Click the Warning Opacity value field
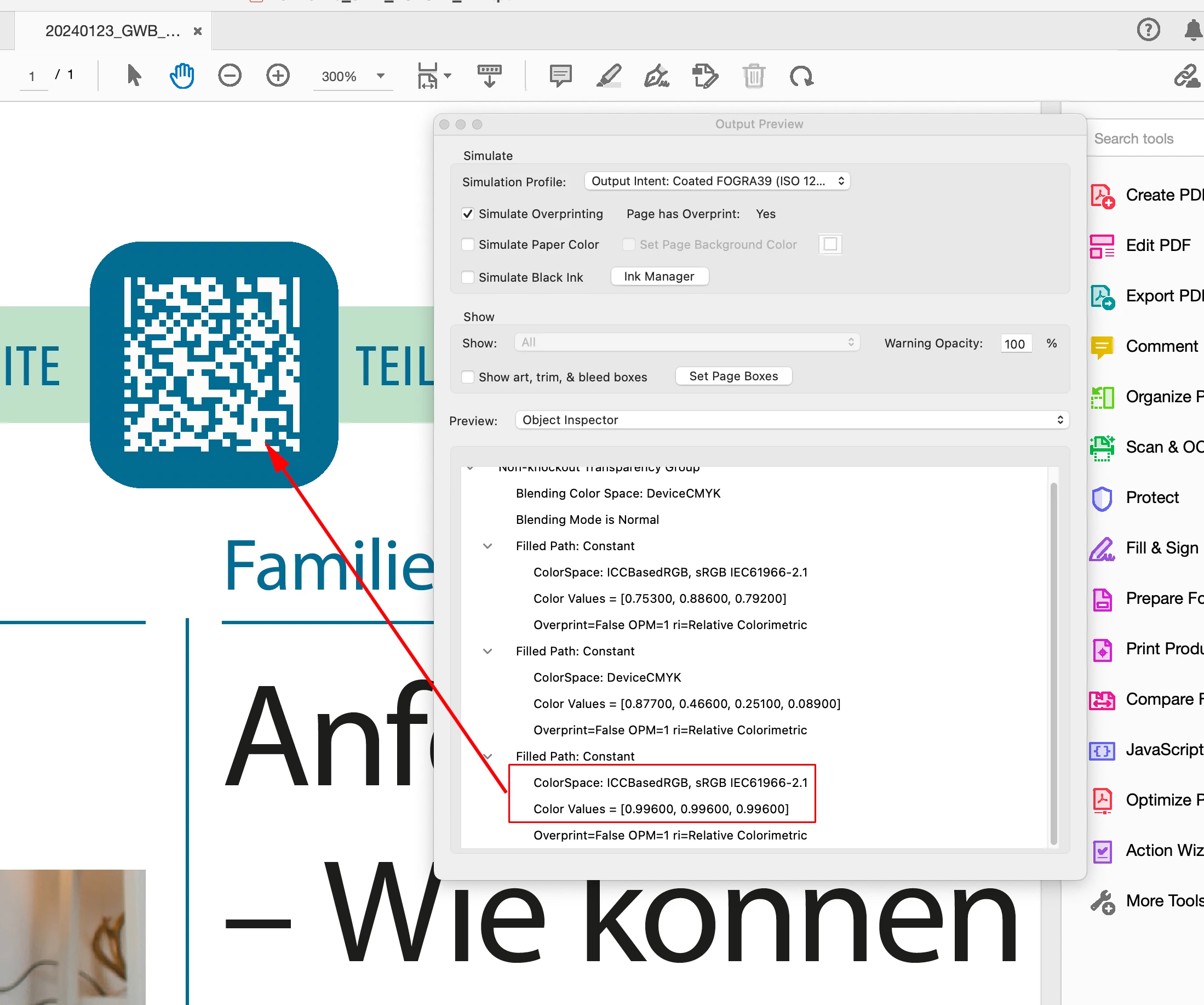The width and height of the screenshot is (1204, 1005). 1016,344
